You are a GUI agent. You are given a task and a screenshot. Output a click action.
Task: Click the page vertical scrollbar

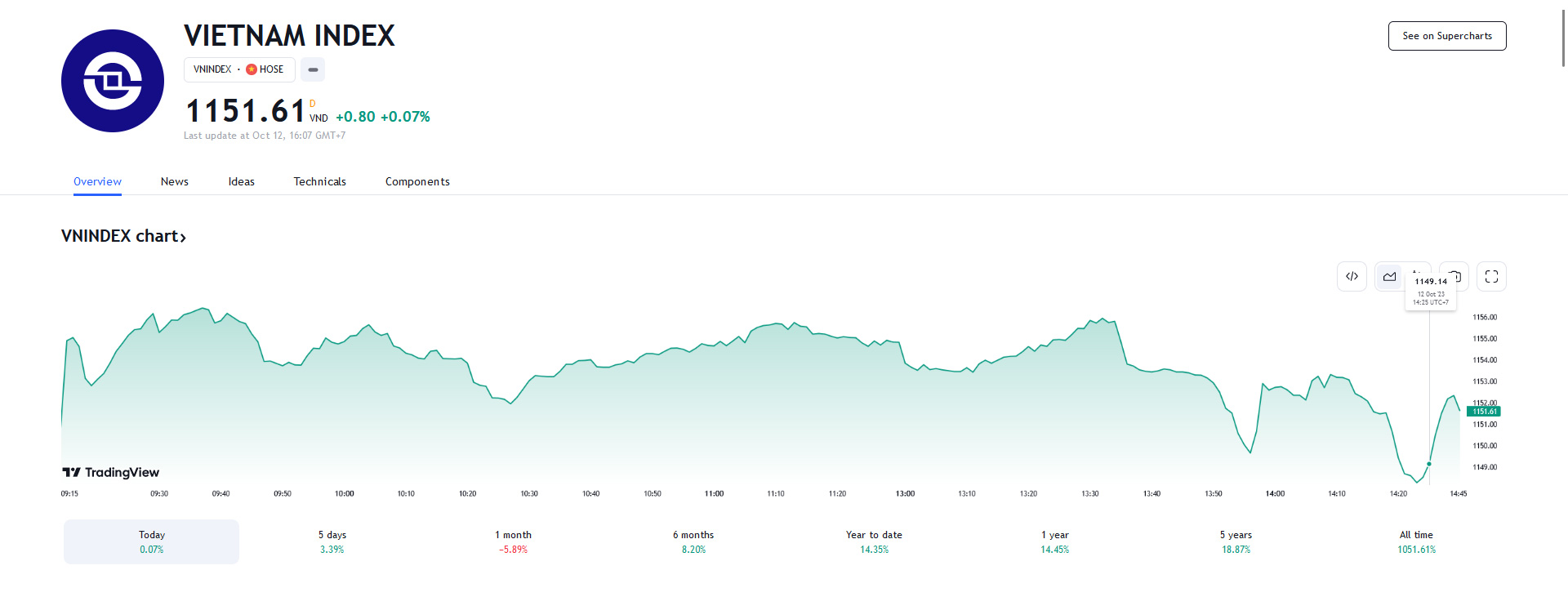pos(1563,37)
